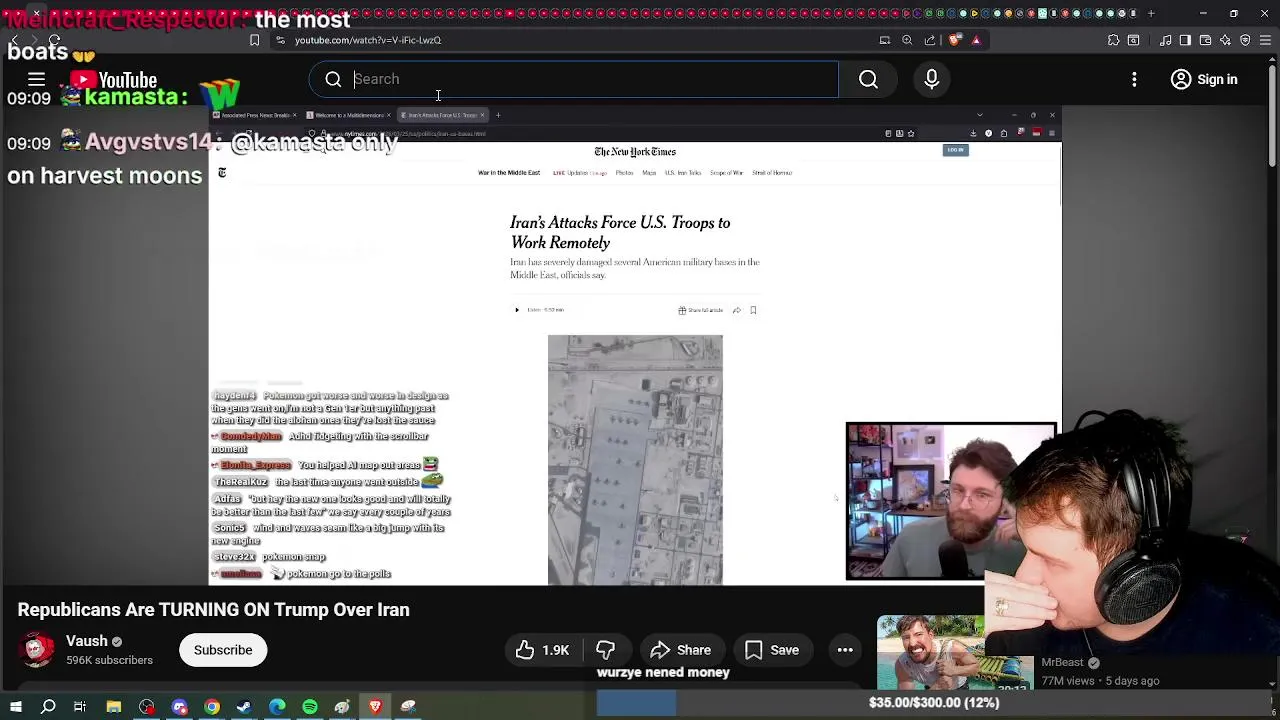Open Microsoft Edge from the taskbar
The width and height of the screenshot is (1280, 720).
[x=277, y=707]
